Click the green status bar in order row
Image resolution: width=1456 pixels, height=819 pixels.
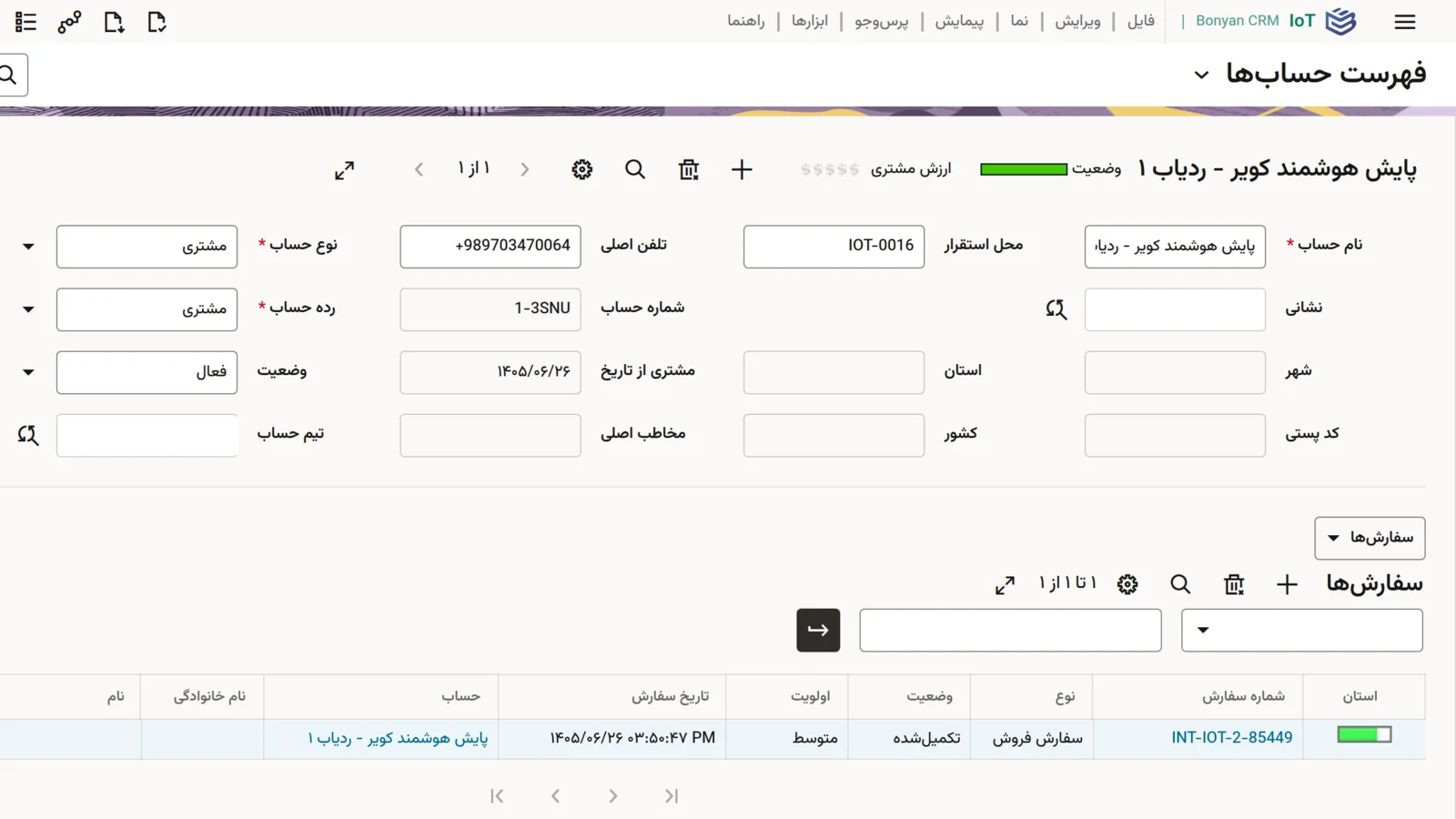click(1364, 734)
